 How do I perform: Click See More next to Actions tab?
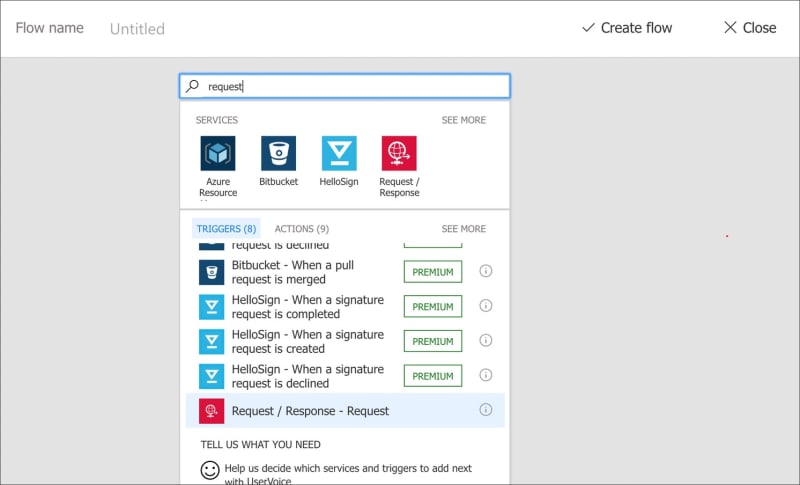point(463,228)
